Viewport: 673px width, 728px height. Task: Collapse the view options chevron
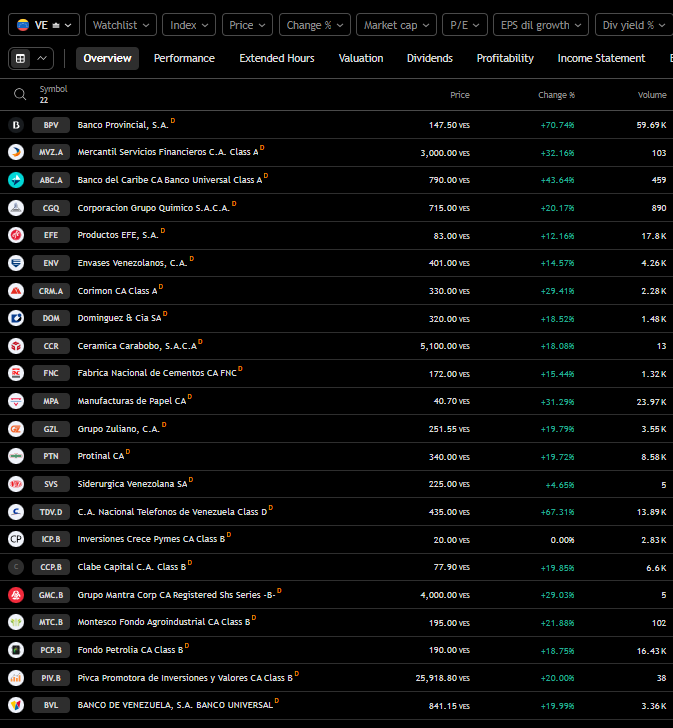[x=42, y=58]
